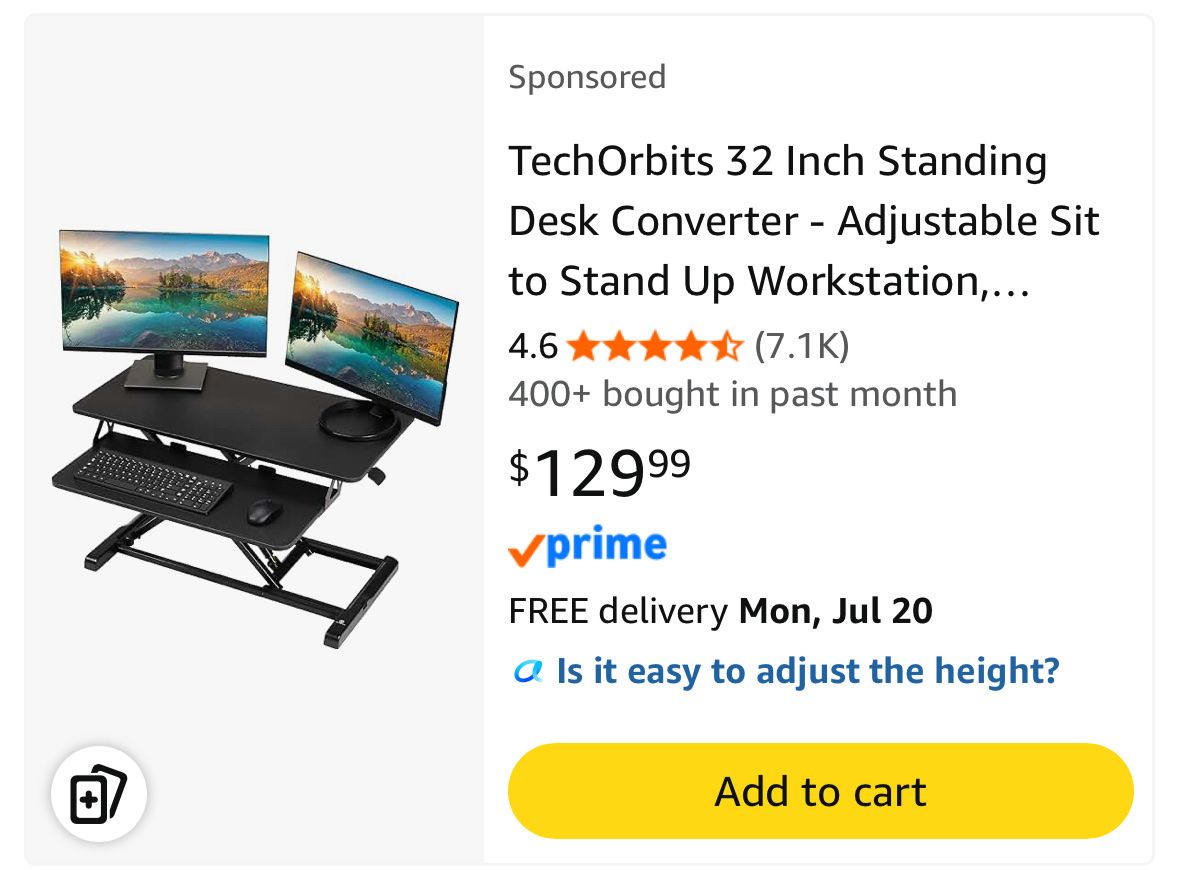Add the standing desk converter to cart
Viewport: 1179px width, 870px height.
(x=820, y=791)
